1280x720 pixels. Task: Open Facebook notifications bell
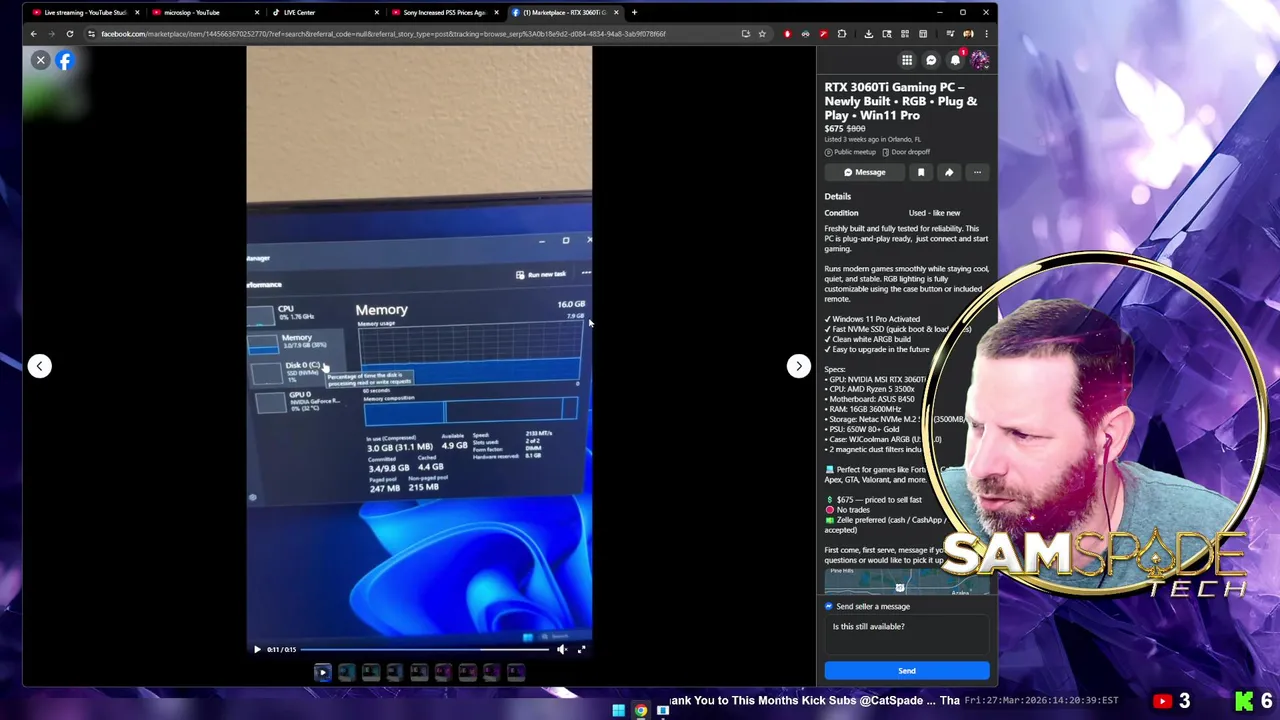point(955,60)
